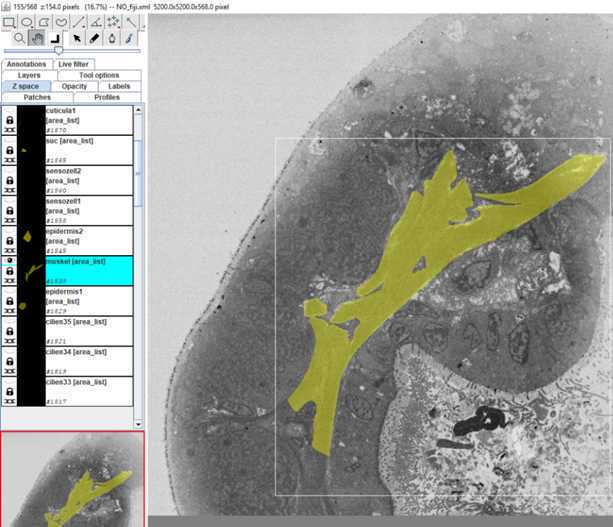Select the Z space tab
The height and width of the screenshot is (527, 613).
26,86
